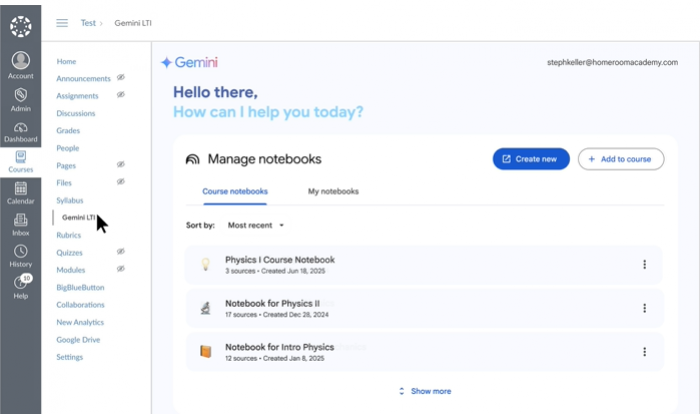Click '12 sources • Created Jan 8, 2025' text
The image size is (700, 414).
275,359
